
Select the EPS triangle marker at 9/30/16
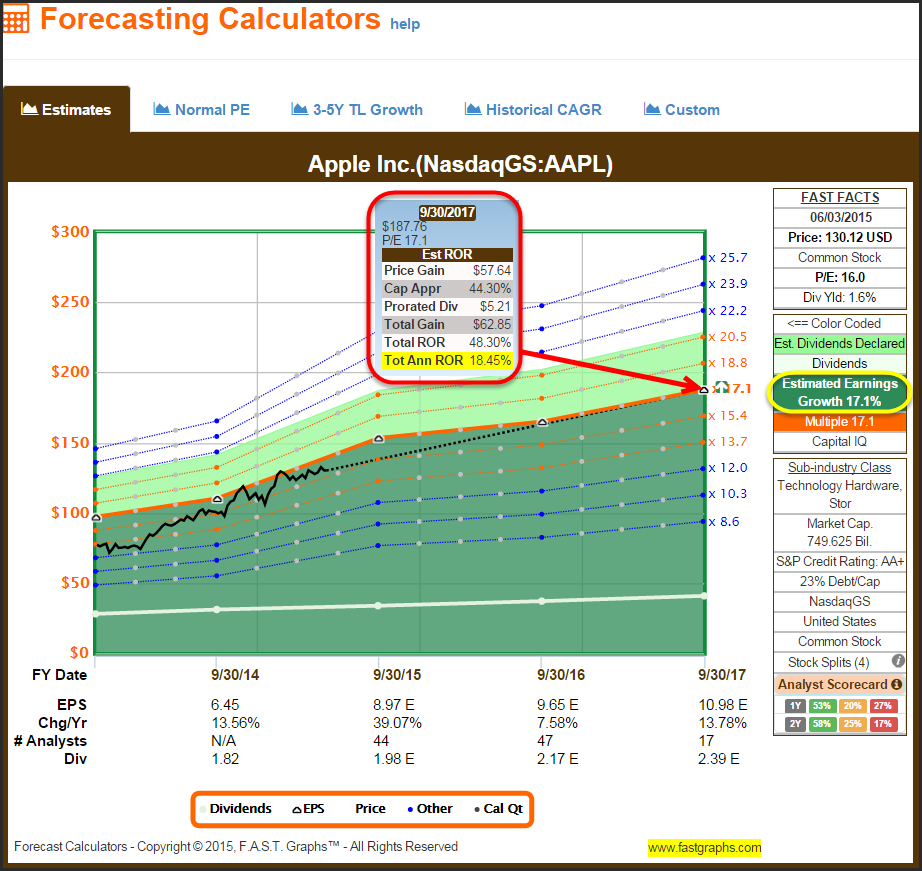542,423
